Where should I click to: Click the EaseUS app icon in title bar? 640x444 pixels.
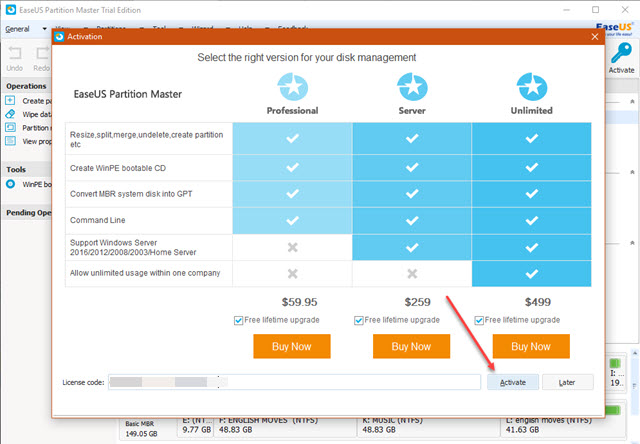point(11,10)
